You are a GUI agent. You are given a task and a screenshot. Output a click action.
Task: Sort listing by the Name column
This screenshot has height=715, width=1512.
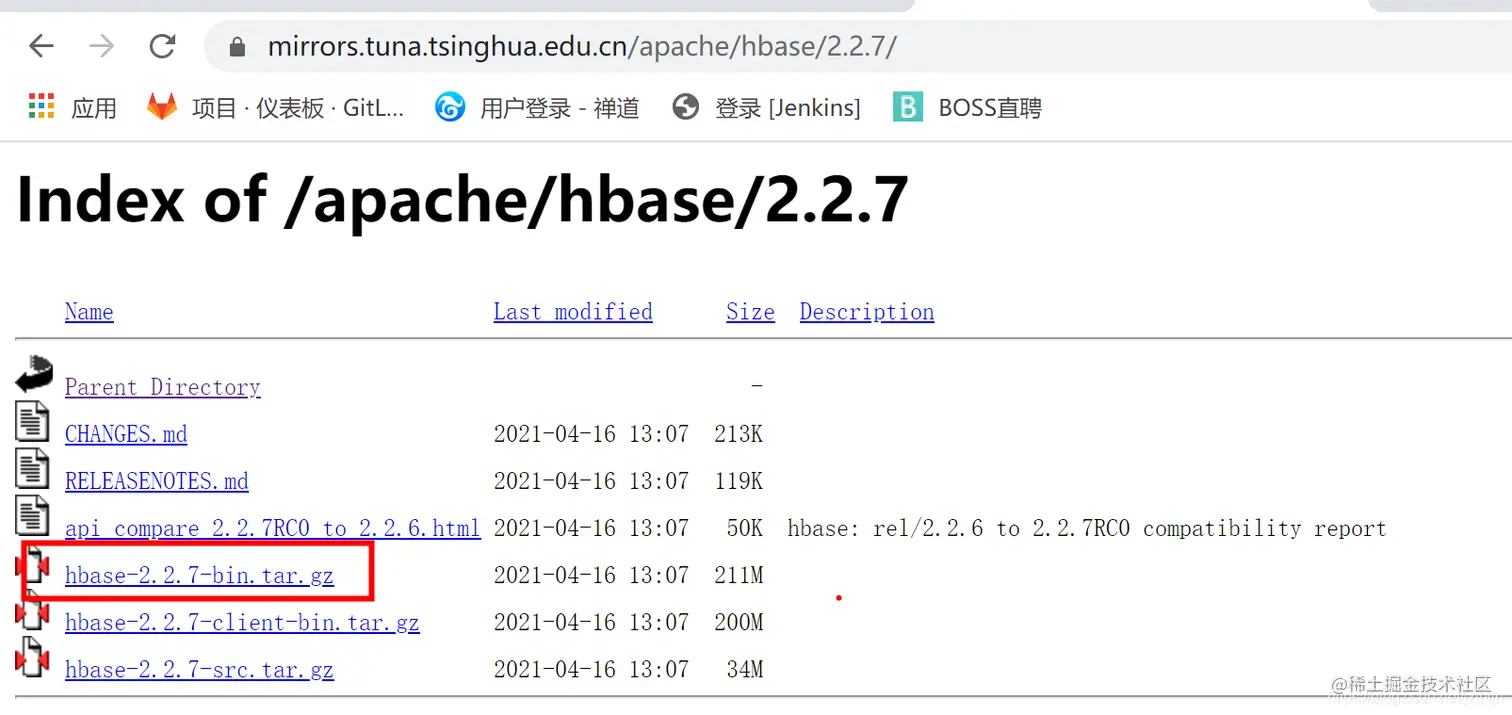click(x=89, y=312)
